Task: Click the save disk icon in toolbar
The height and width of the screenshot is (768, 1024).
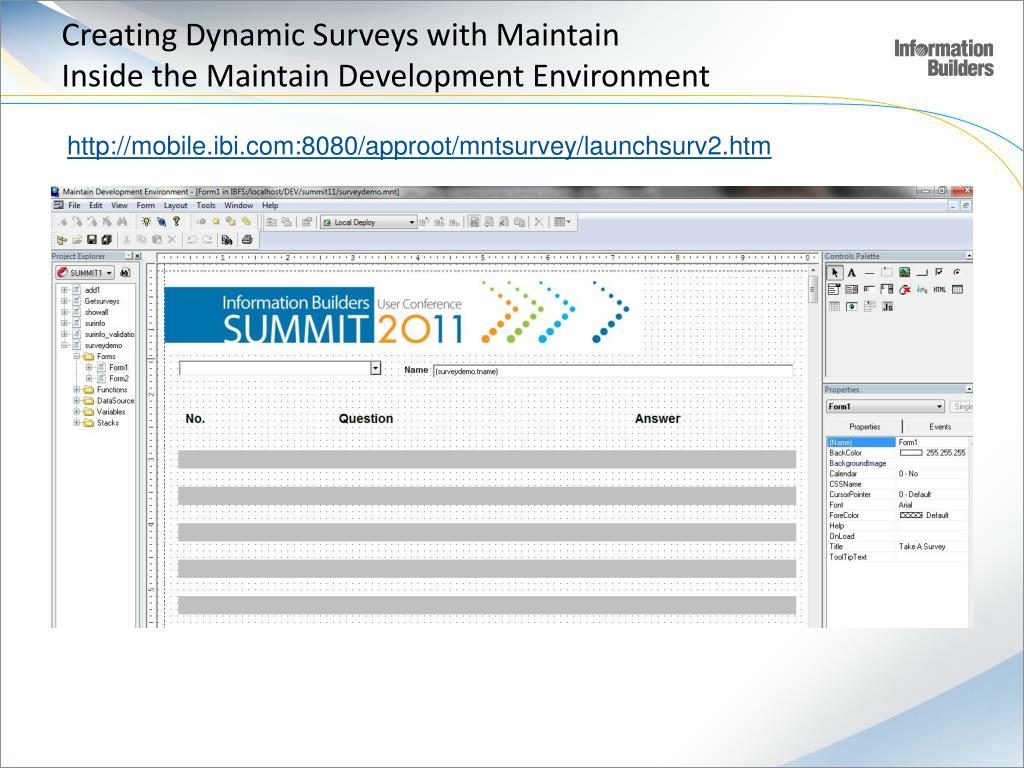Action: pos(92,240)
